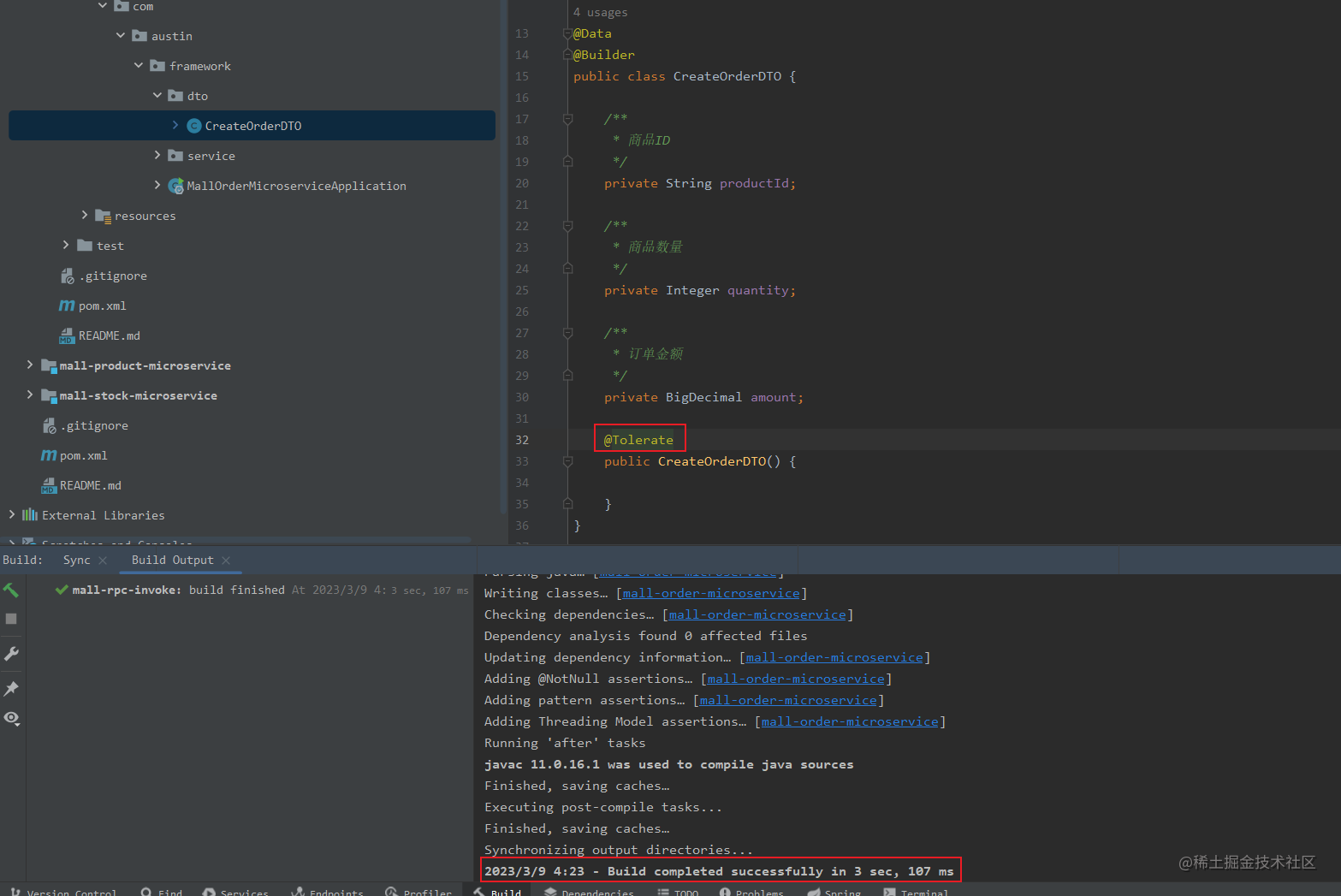Viewport: 1341px width, 896px height.
Task: Click the .gitignore file icon below mall-stock-microservice
Action: coord(49,425)
